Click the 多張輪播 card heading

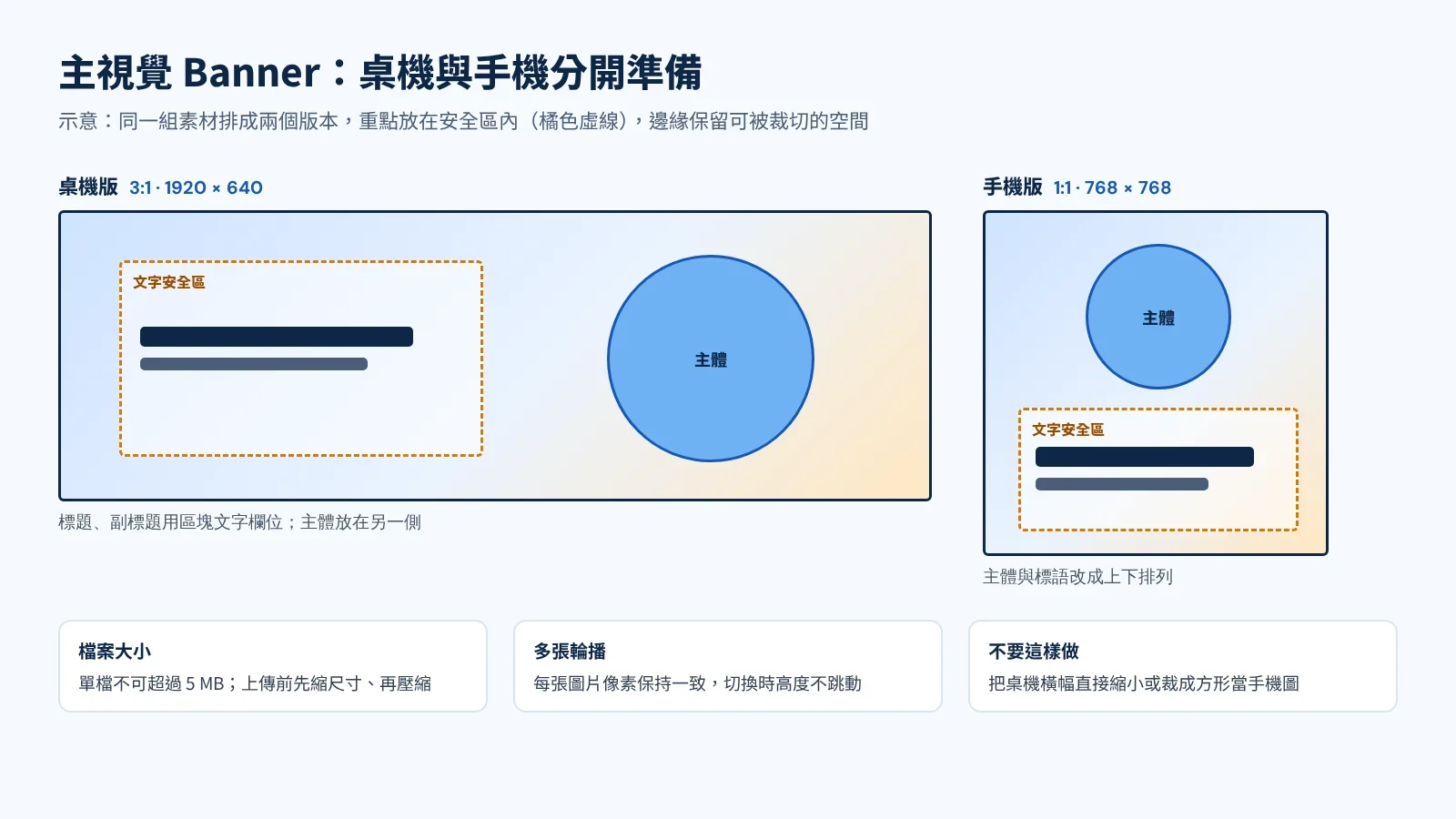570,652
